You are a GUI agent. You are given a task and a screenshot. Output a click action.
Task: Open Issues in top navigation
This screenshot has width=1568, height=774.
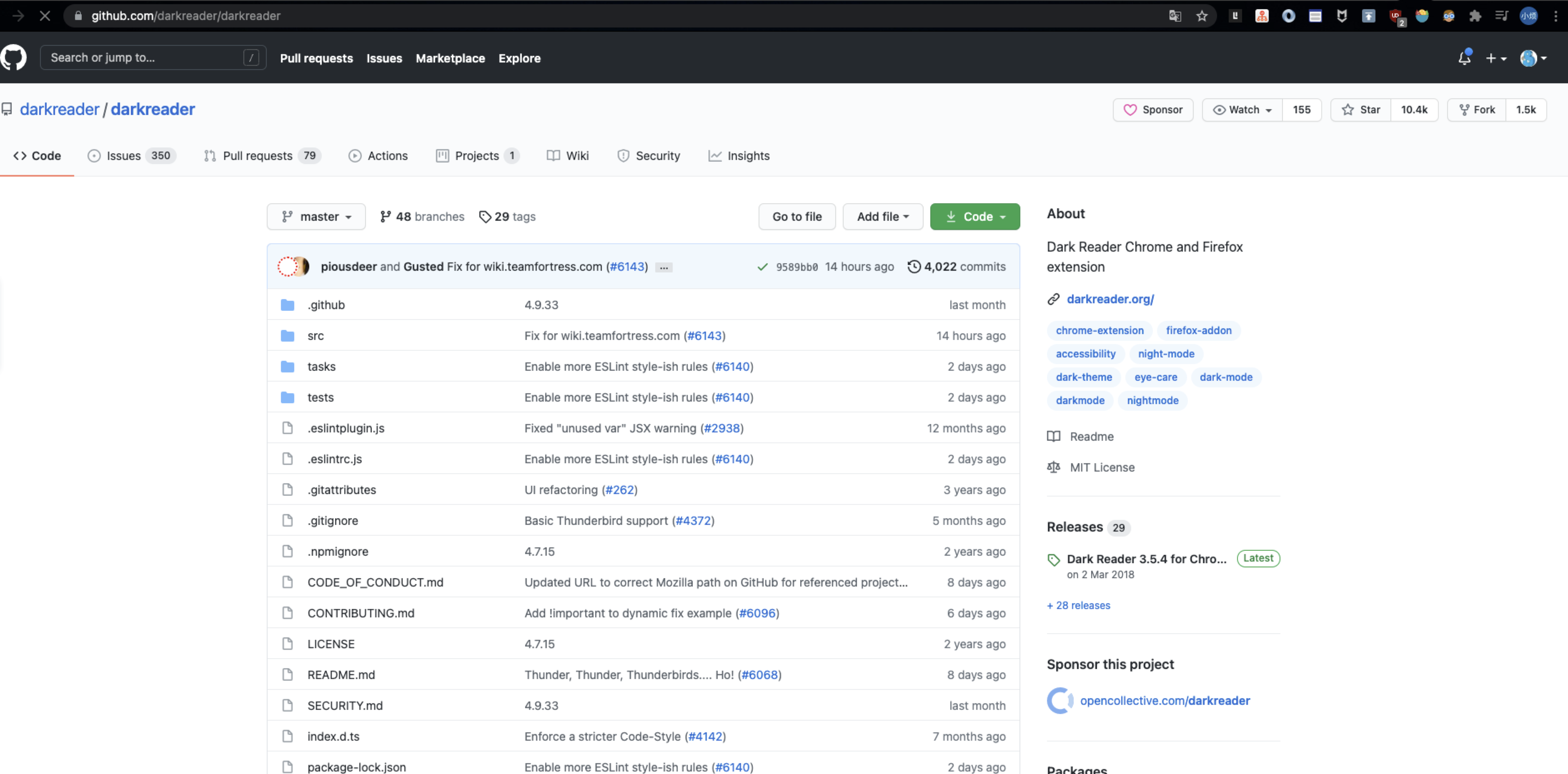(x=384, y=58)
